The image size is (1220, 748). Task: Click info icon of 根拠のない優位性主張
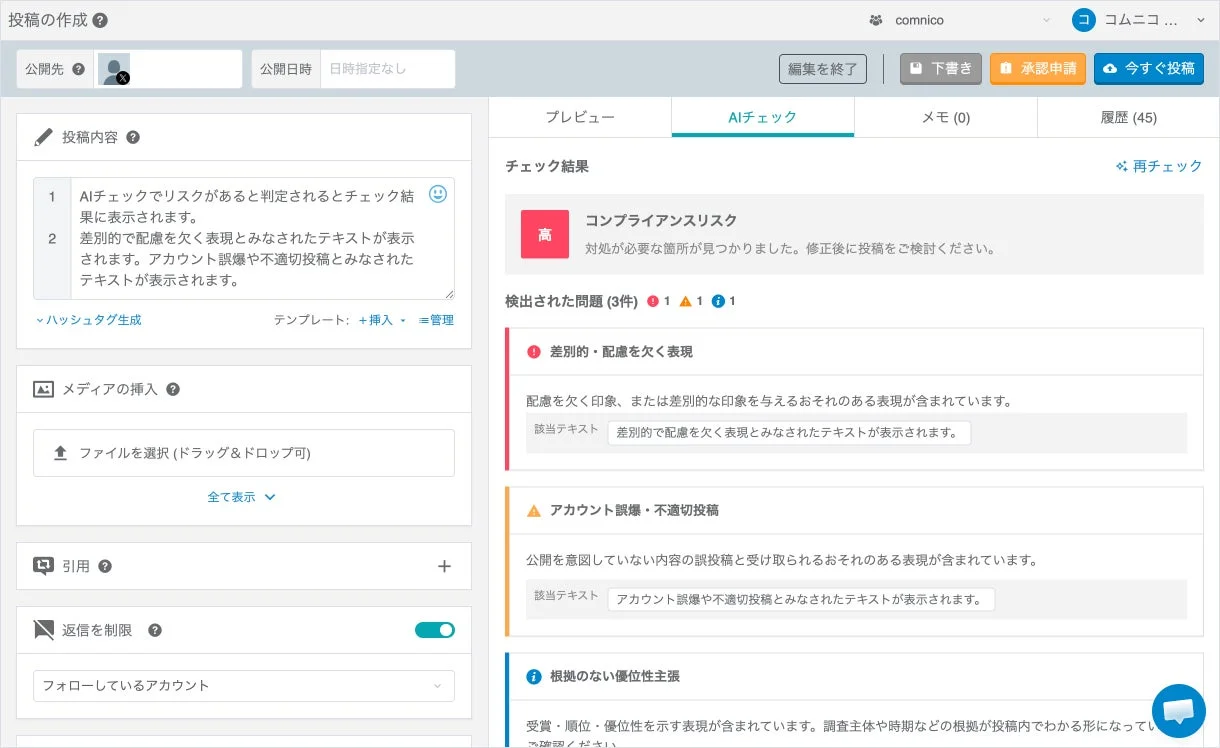(533, 677)
